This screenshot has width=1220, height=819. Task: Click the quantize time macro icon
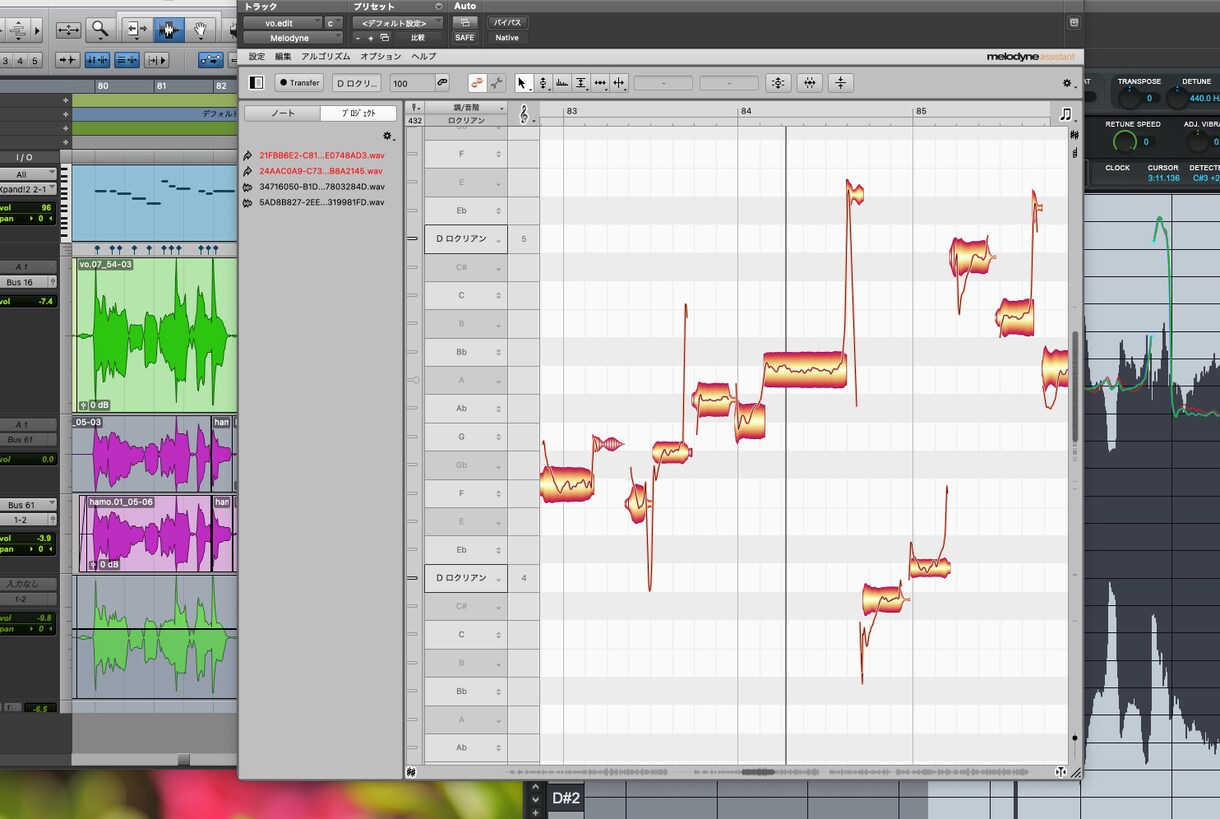[810, 83]
